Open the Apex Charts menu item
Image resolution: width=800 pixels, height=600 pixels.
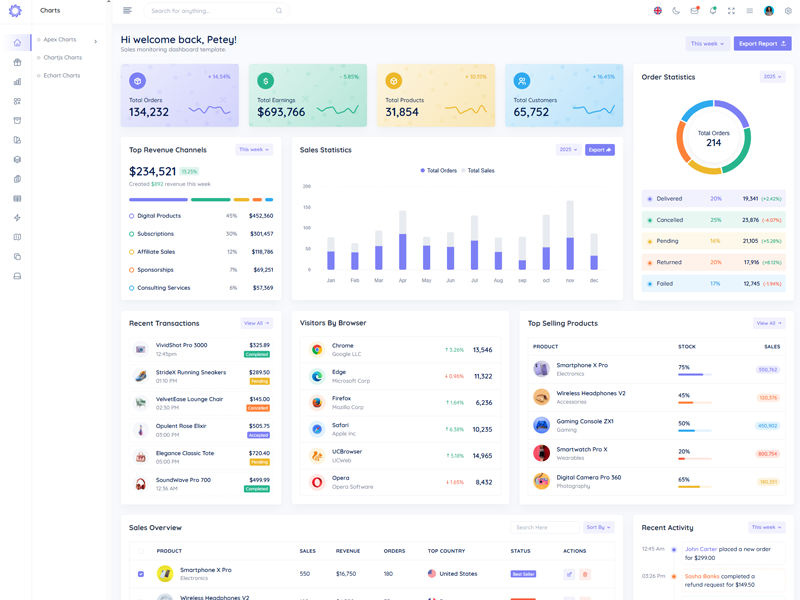click(60, 40)
